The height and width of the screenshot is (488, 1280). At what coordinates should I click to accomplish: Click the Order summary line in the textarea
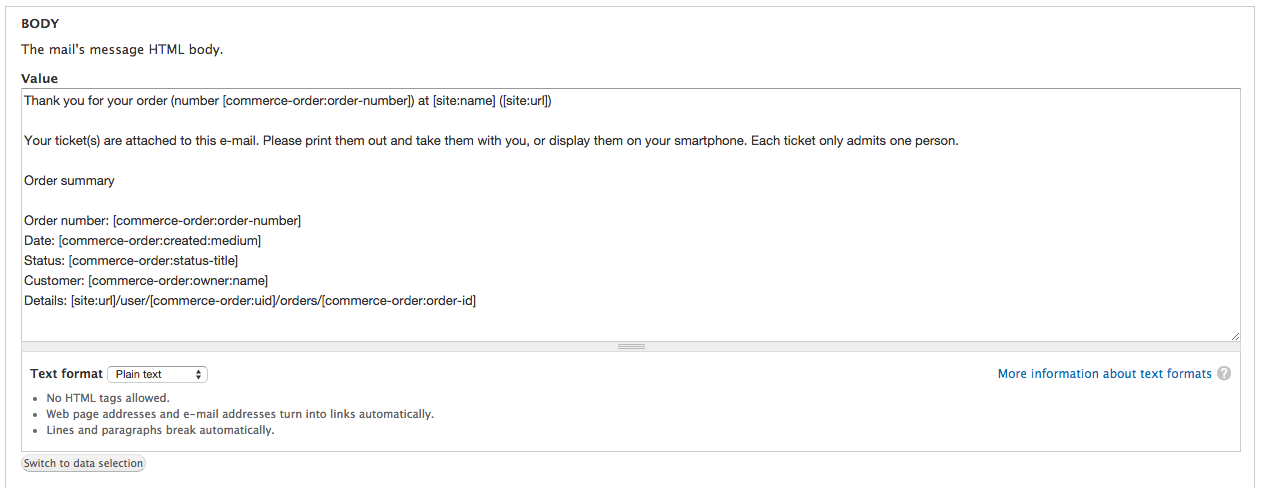(69, 181)
